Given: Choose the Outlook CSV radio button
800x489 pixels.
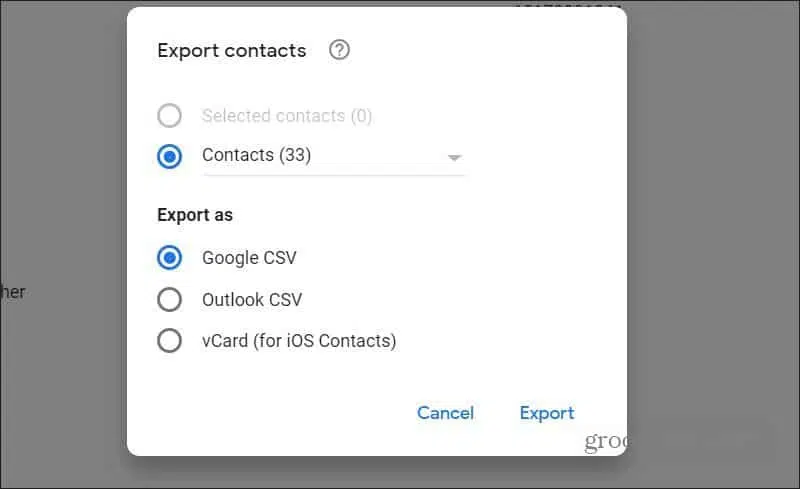Looking at the screenshot, I should tap(169, 299).
